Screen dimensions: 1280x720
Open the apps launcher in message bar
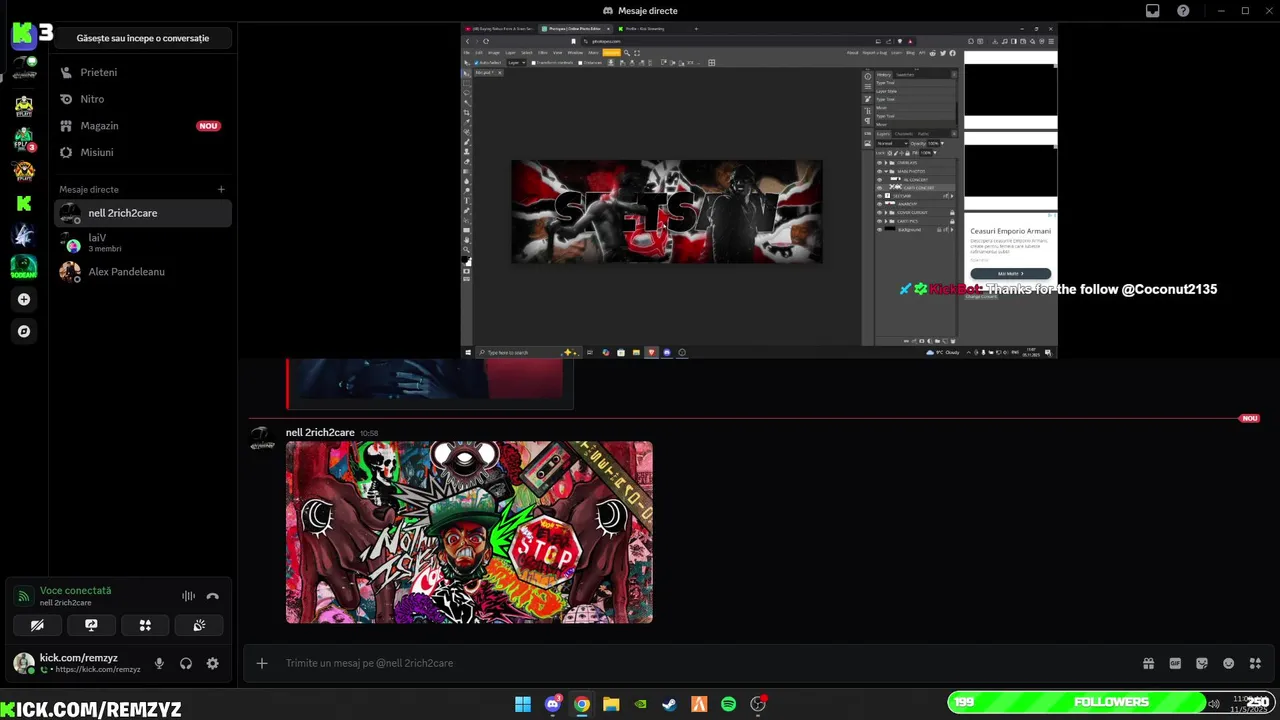click(x=1256, y=663)
